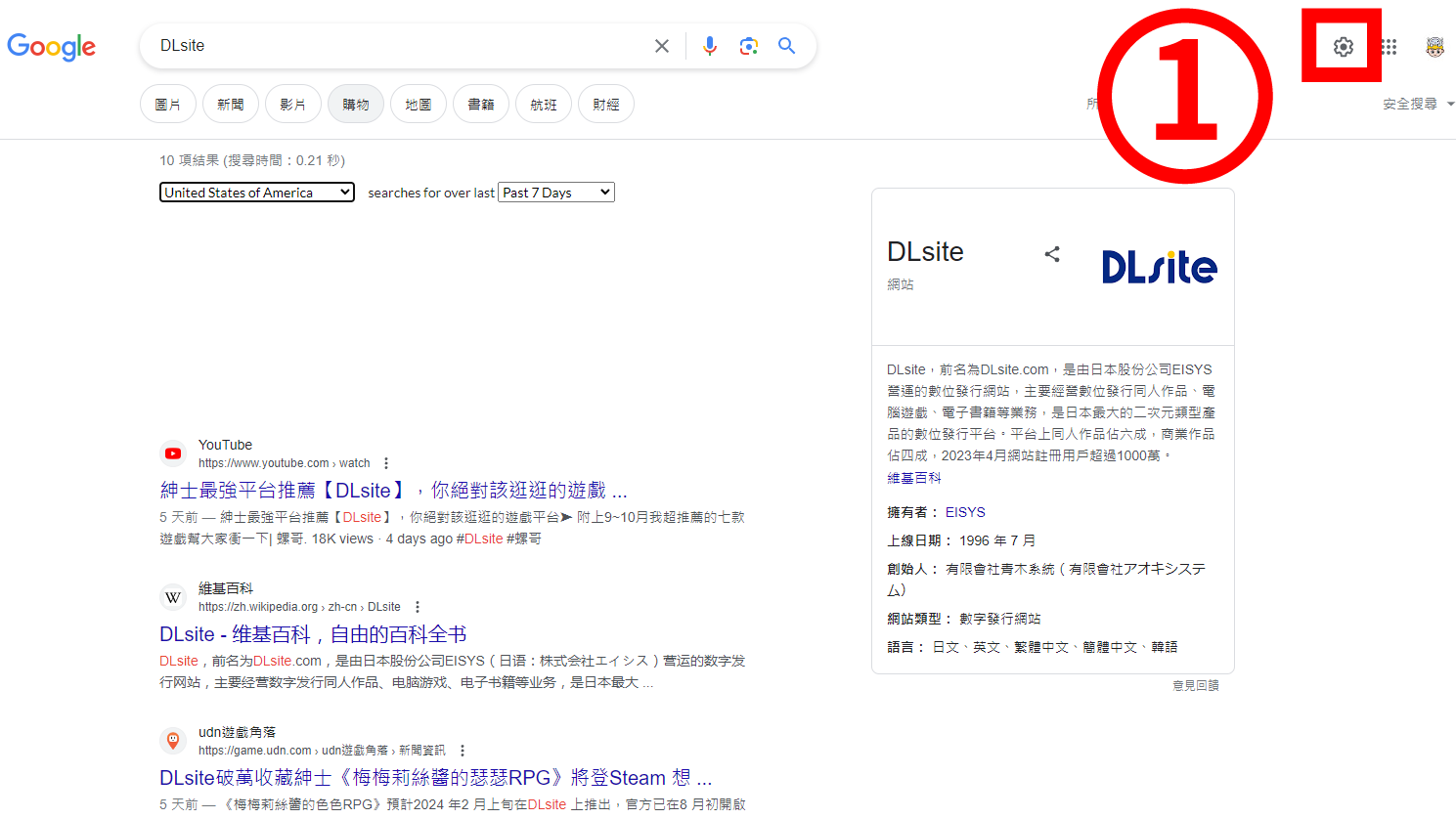
Task: Click inside the search input field
Action: click(391, 45)
